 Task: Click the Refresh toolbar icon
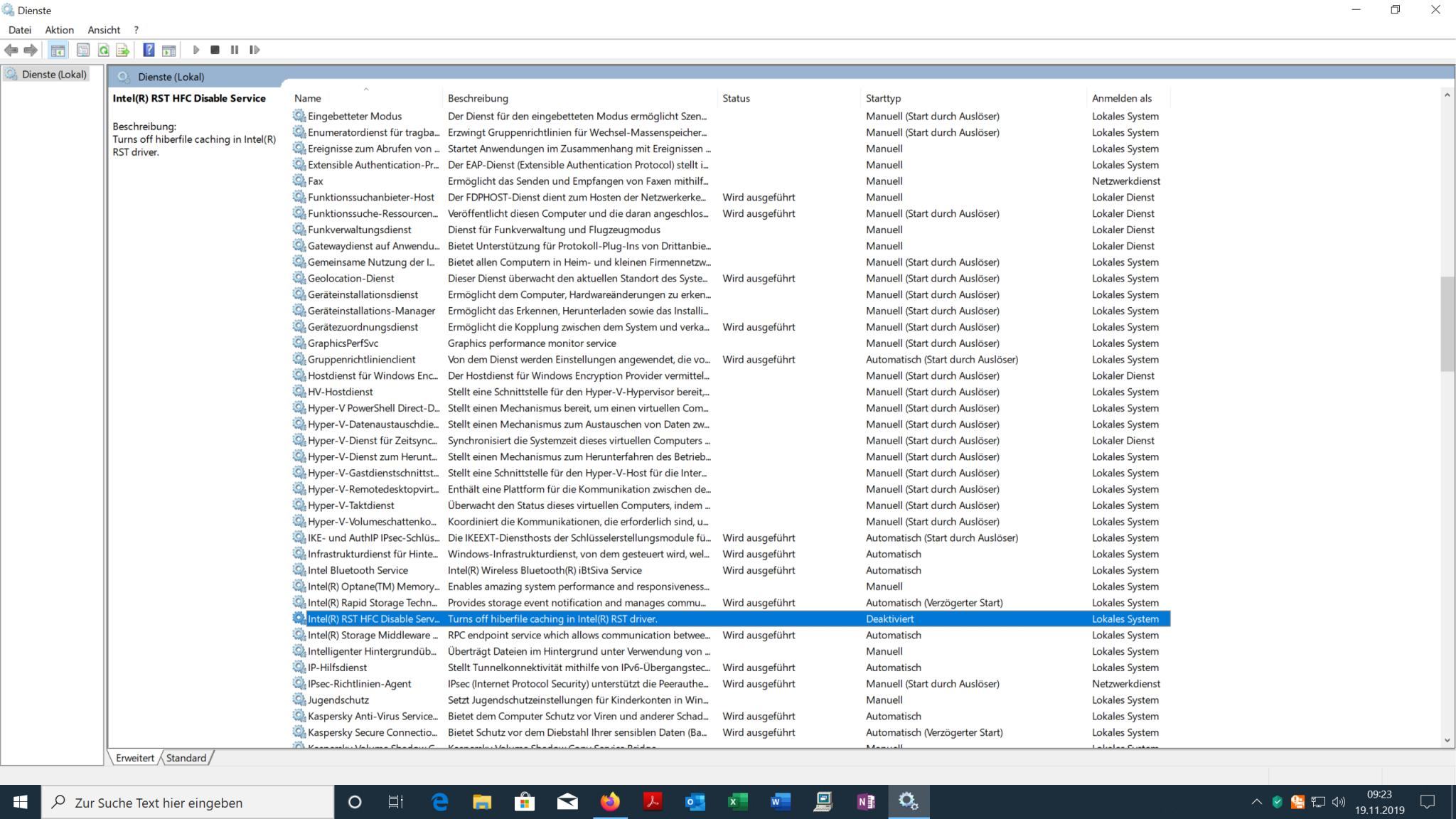(104, 50)
